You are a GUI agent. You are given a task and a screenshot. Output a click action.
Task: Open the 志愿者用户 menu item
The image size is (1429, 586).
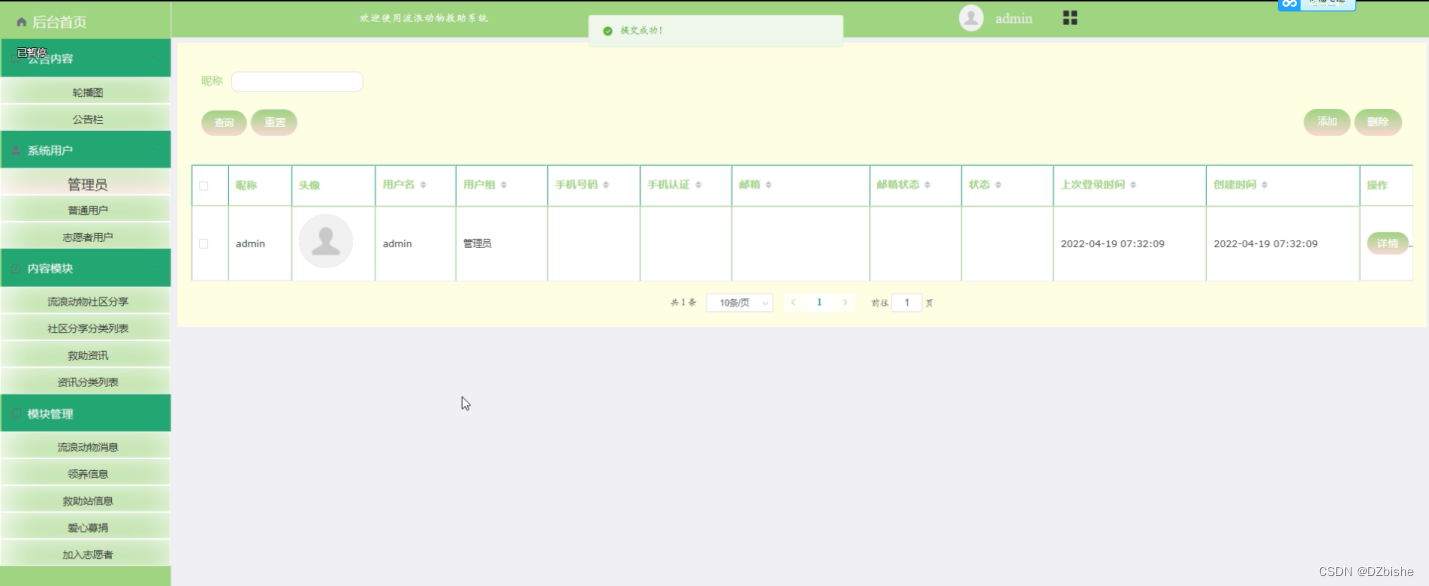point(85,237)
